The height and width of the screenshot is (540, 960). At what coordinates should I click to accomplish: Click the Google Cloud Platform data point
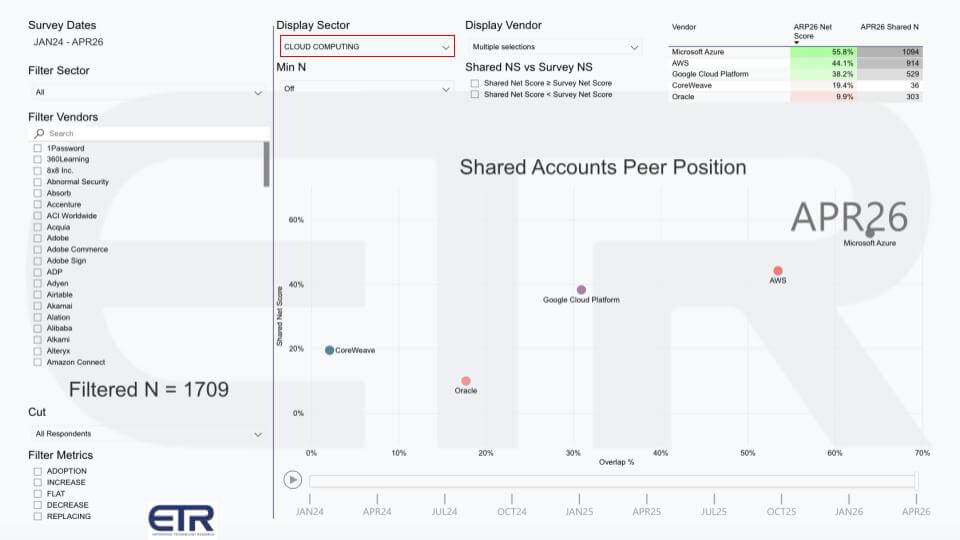[581, 290]
